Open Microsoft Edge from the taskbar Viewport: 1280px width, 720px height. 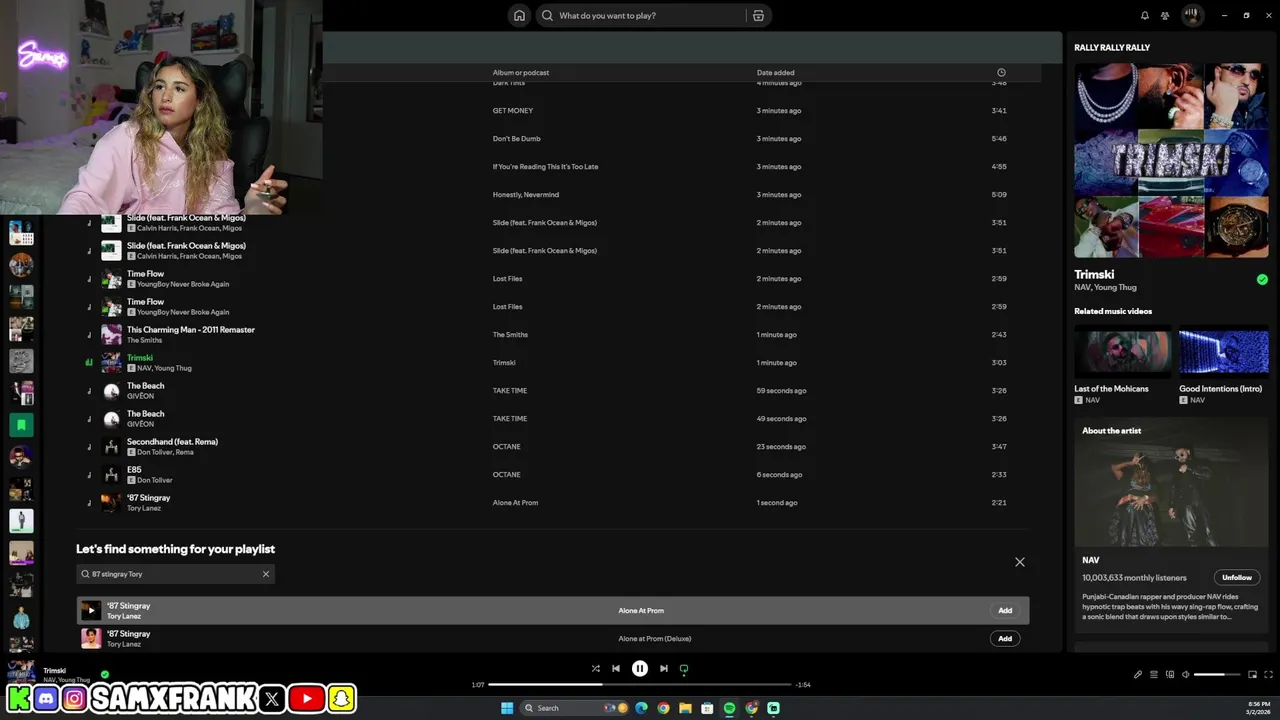tap(642, 708)
